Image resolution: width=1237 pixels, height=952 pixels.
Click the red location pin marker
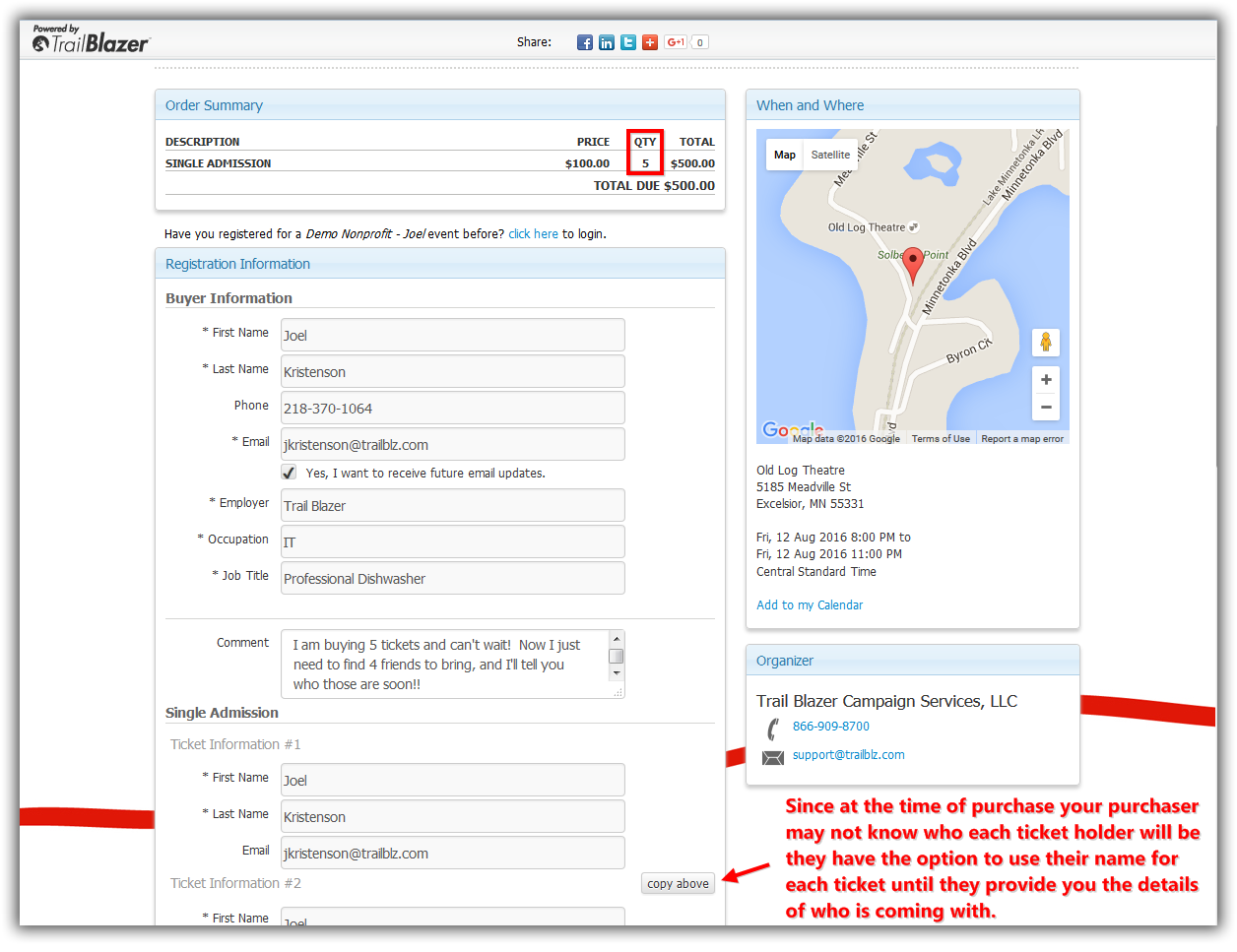(913, 264)
